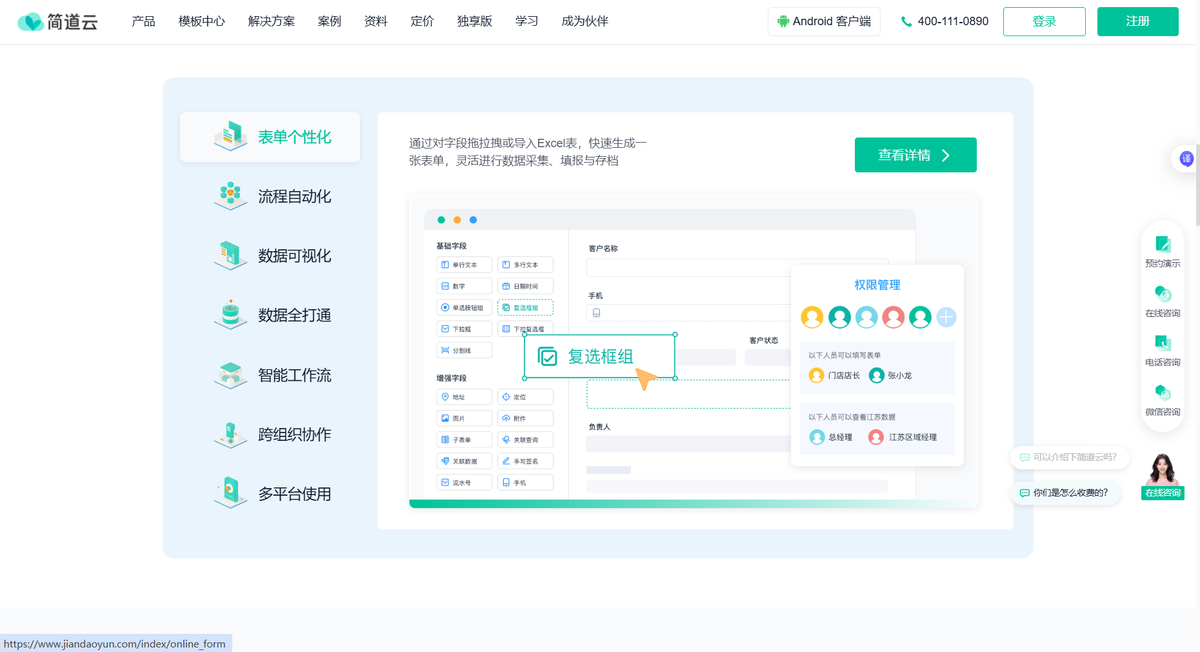Screen dimensions: 1200x652
Task: Select the 多平台使用 tab
Action: point(270,494)
